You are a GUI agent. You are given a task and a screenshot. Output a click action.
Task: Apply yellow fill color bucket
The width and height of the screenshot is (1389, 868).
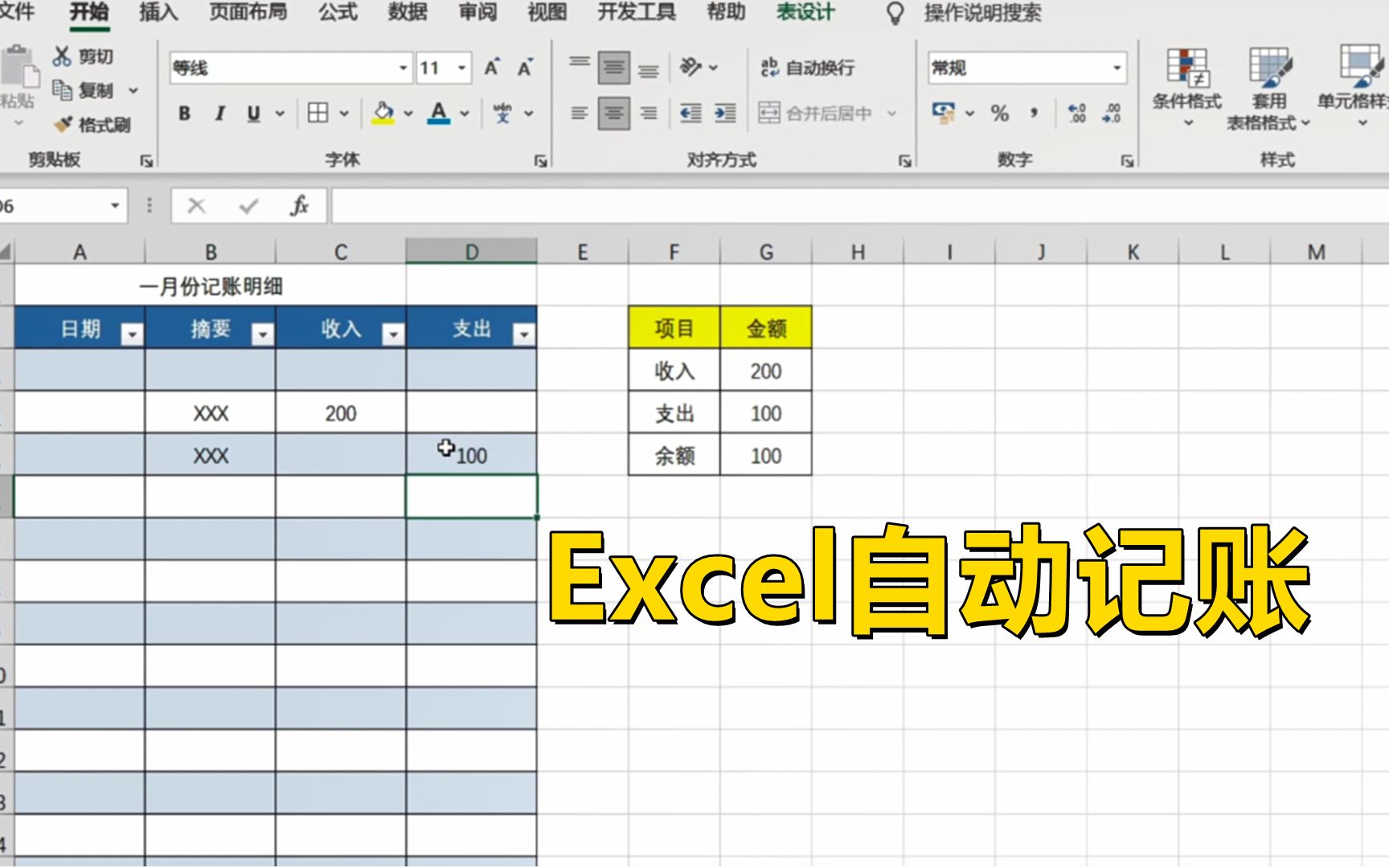tap(383, 113)
